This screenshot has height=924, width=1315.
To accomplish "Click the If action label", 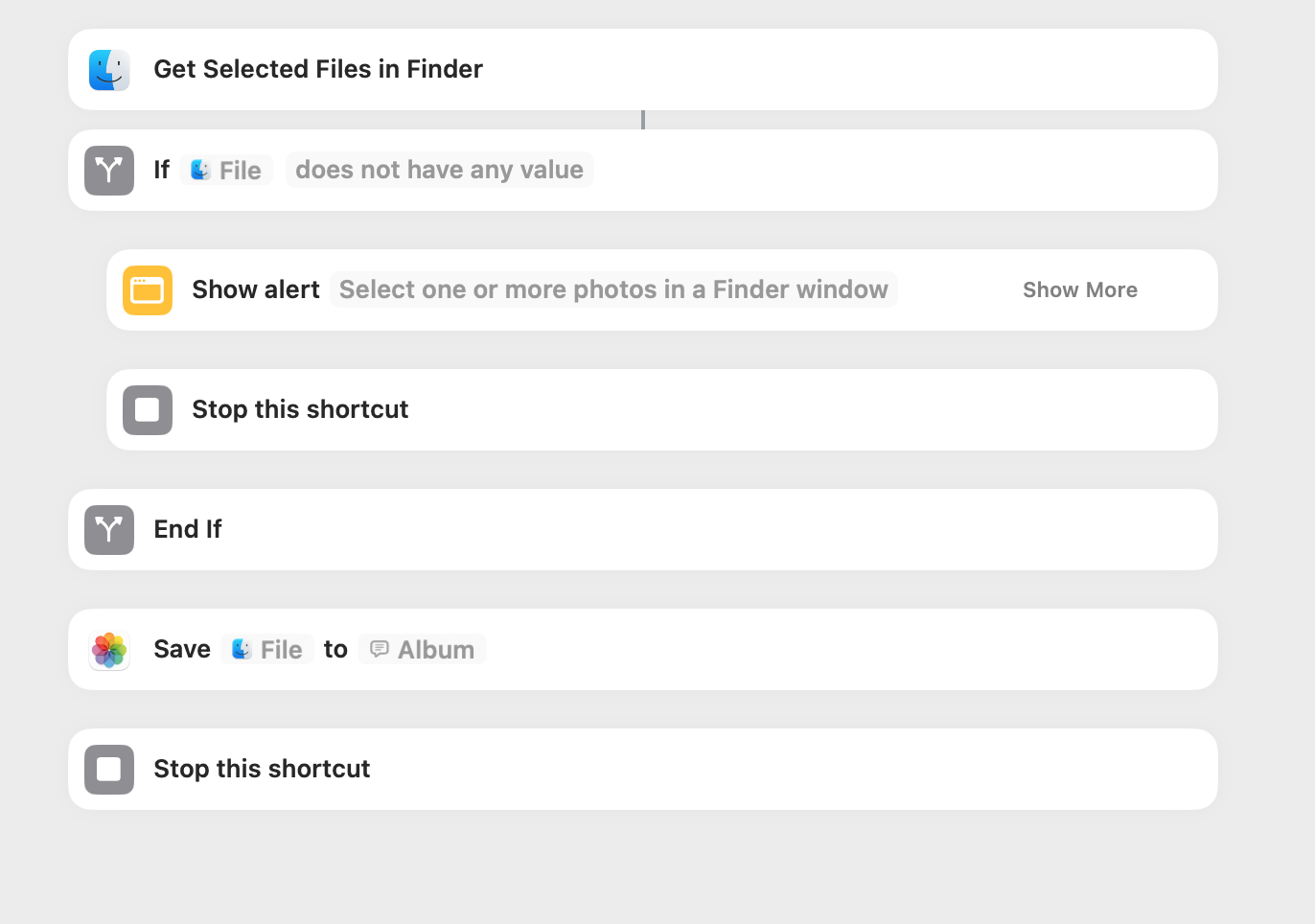I will (162, 170).
